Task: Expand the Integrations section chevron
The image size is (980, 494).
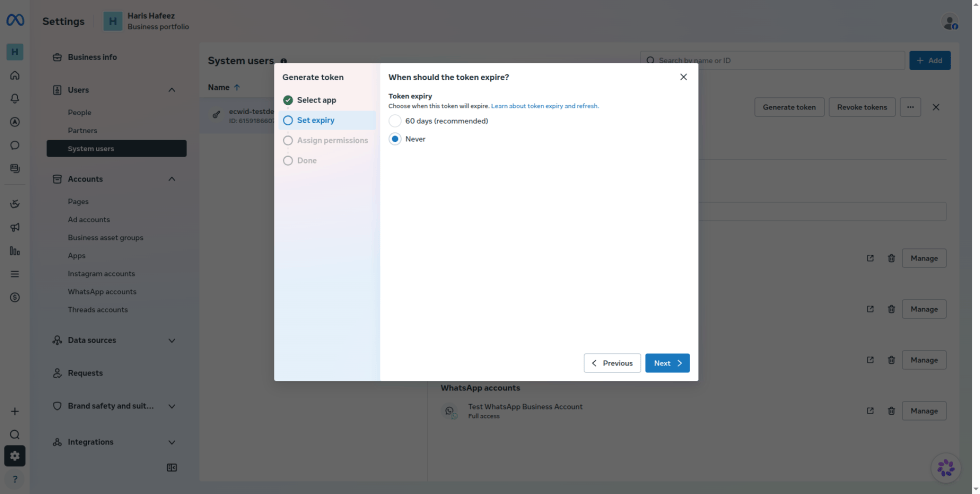Action: (172, 442)
